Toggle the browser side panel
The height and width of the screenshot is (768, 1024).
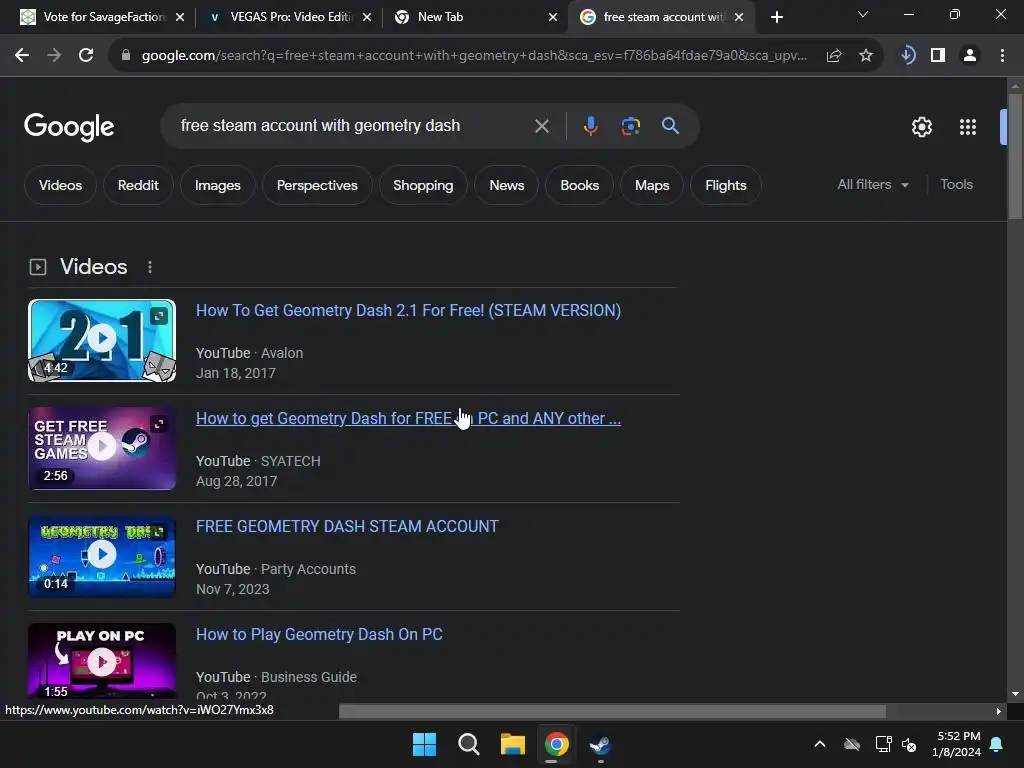tap(938, 56)
